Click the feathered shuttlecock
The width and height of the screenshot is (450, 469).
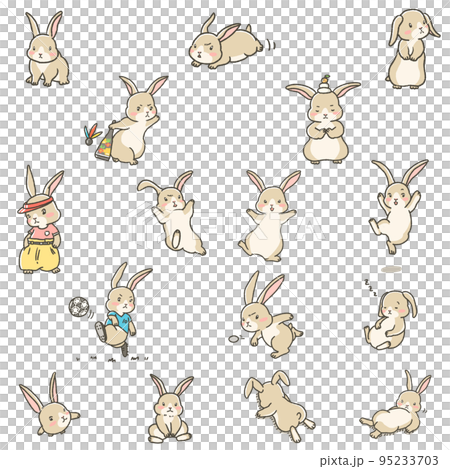coord(92,134)
